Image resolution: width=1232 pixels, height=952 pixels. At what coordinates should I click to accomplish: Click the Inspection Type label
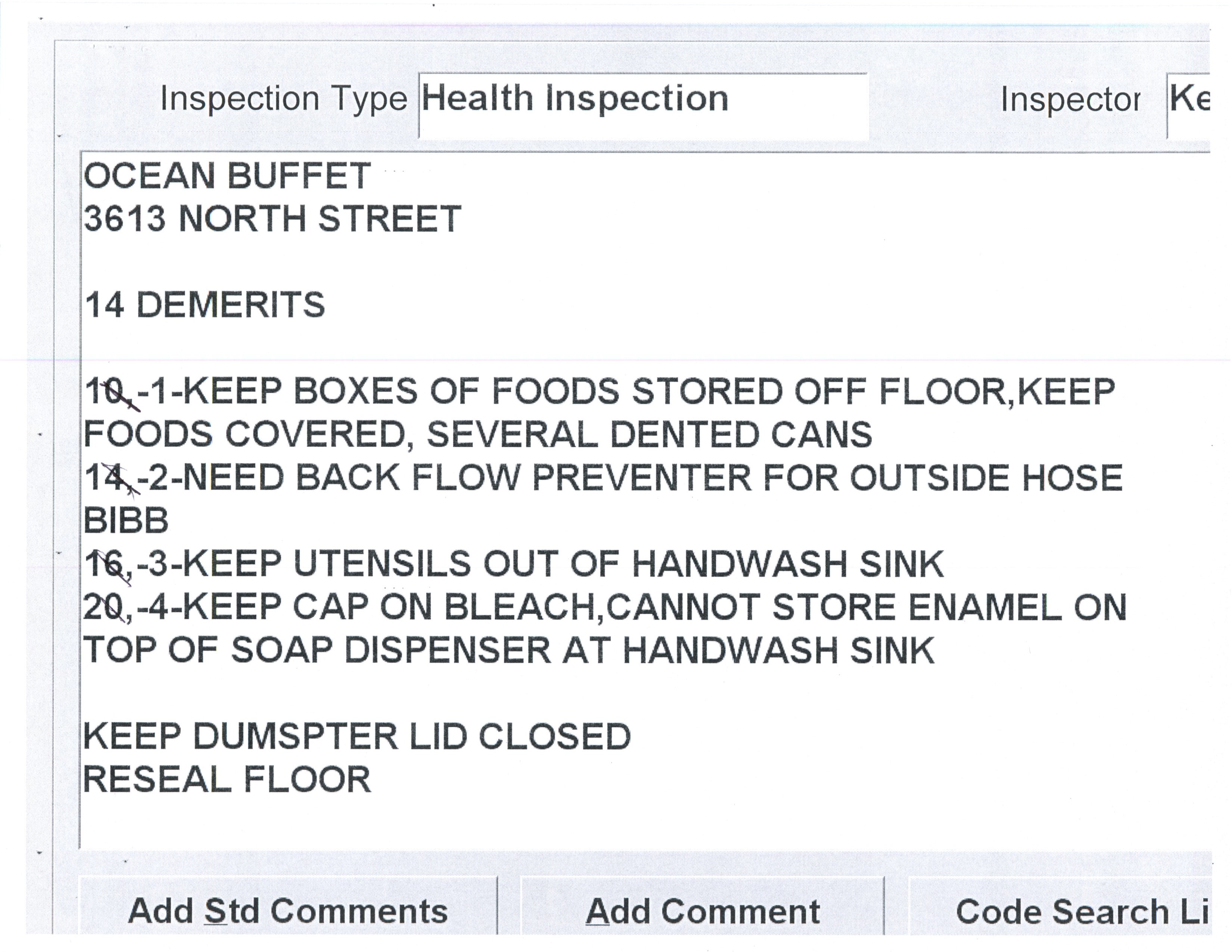point(283,99)
